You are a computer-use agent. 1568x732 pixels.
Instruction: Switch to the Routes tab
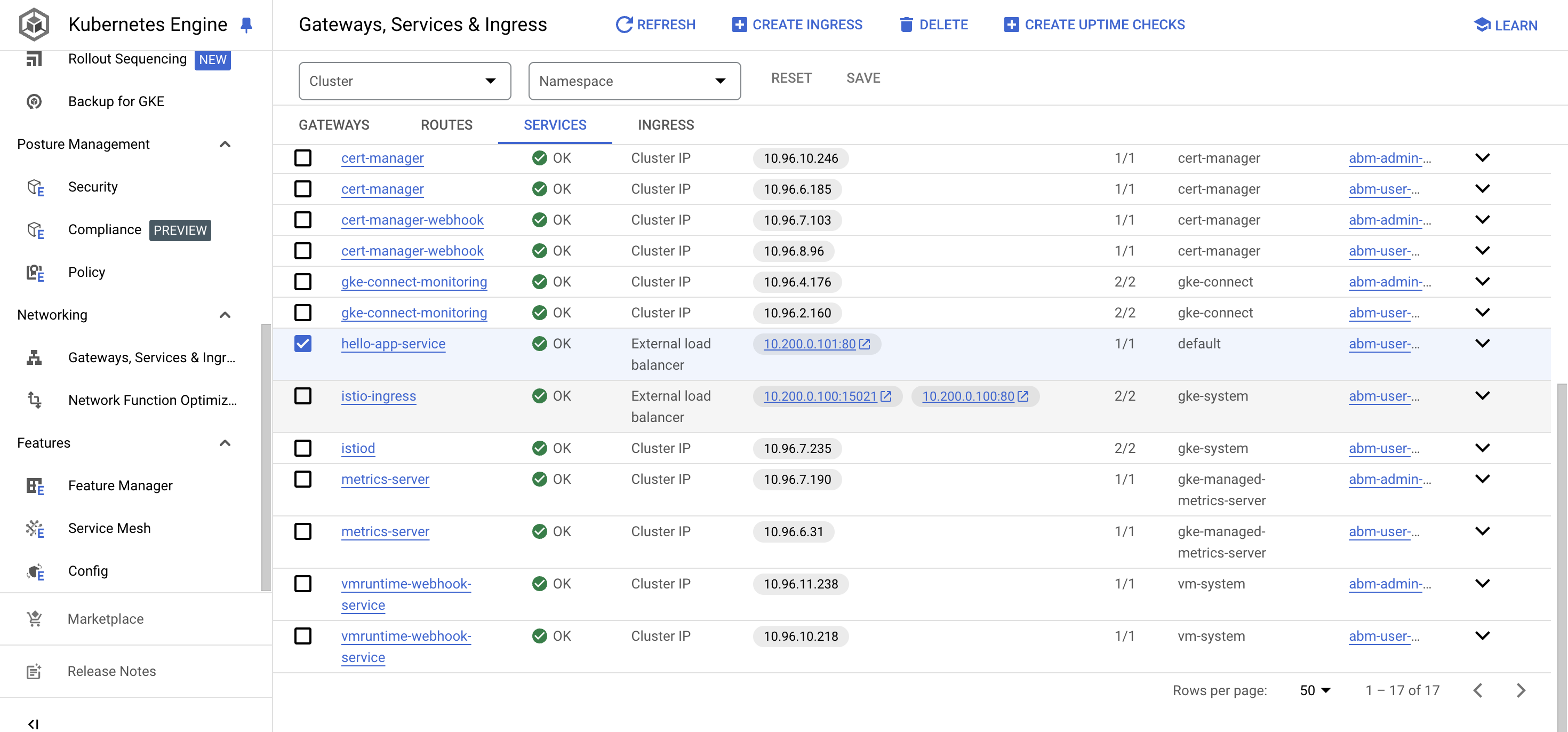[446, 125]
